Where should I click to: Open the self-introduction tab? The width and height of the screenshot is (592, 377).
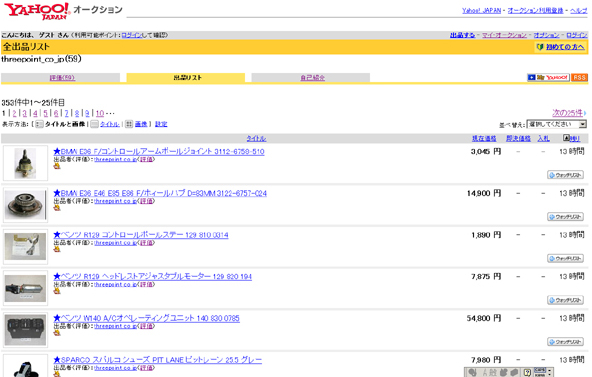point(313,78)
